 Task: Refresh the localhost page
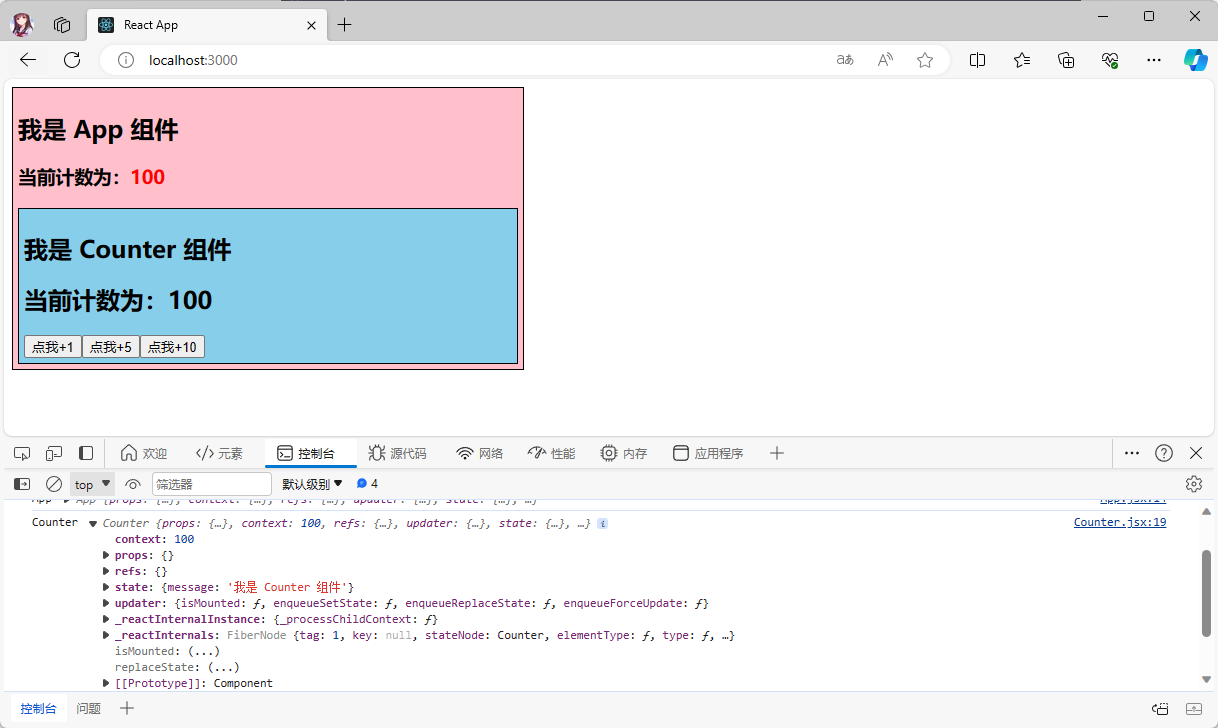72,60
